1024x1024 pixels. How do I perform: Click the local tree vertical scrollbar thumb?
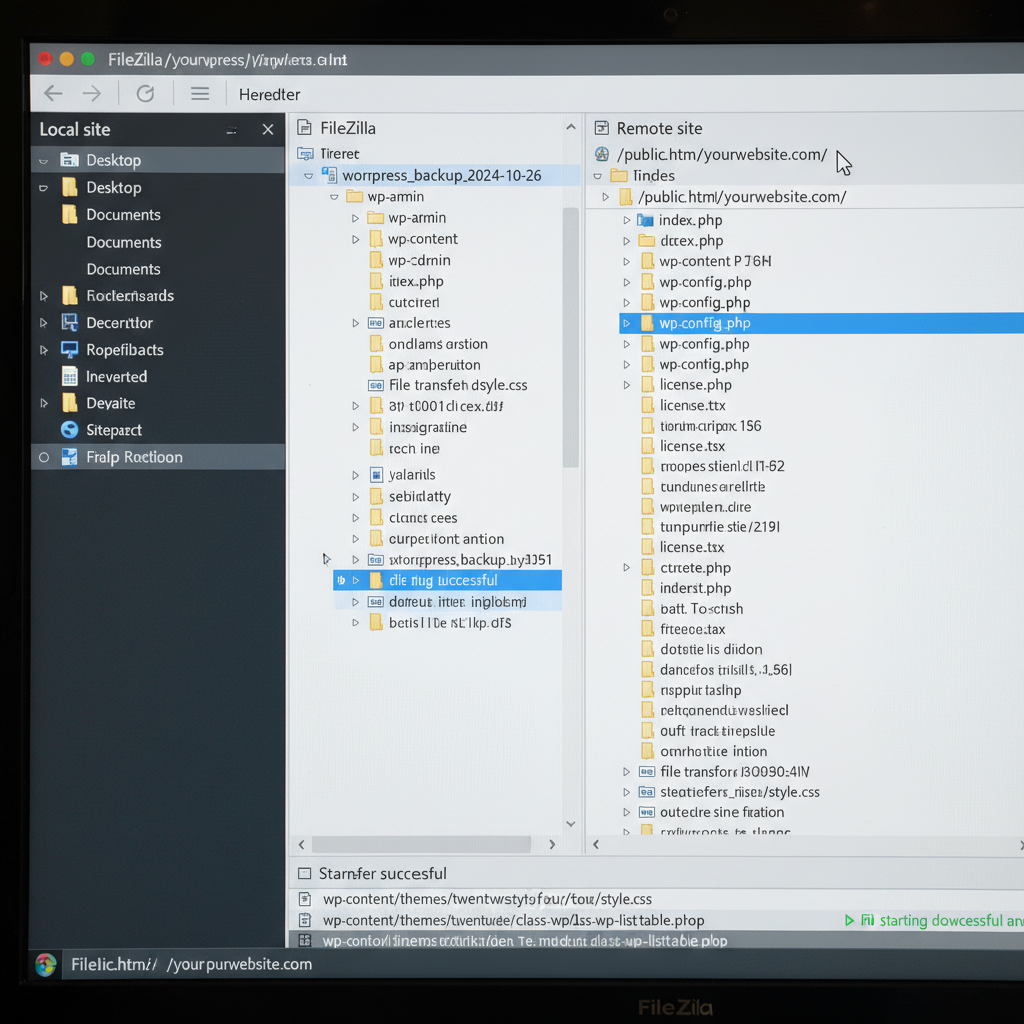click(x=571, y=337)
